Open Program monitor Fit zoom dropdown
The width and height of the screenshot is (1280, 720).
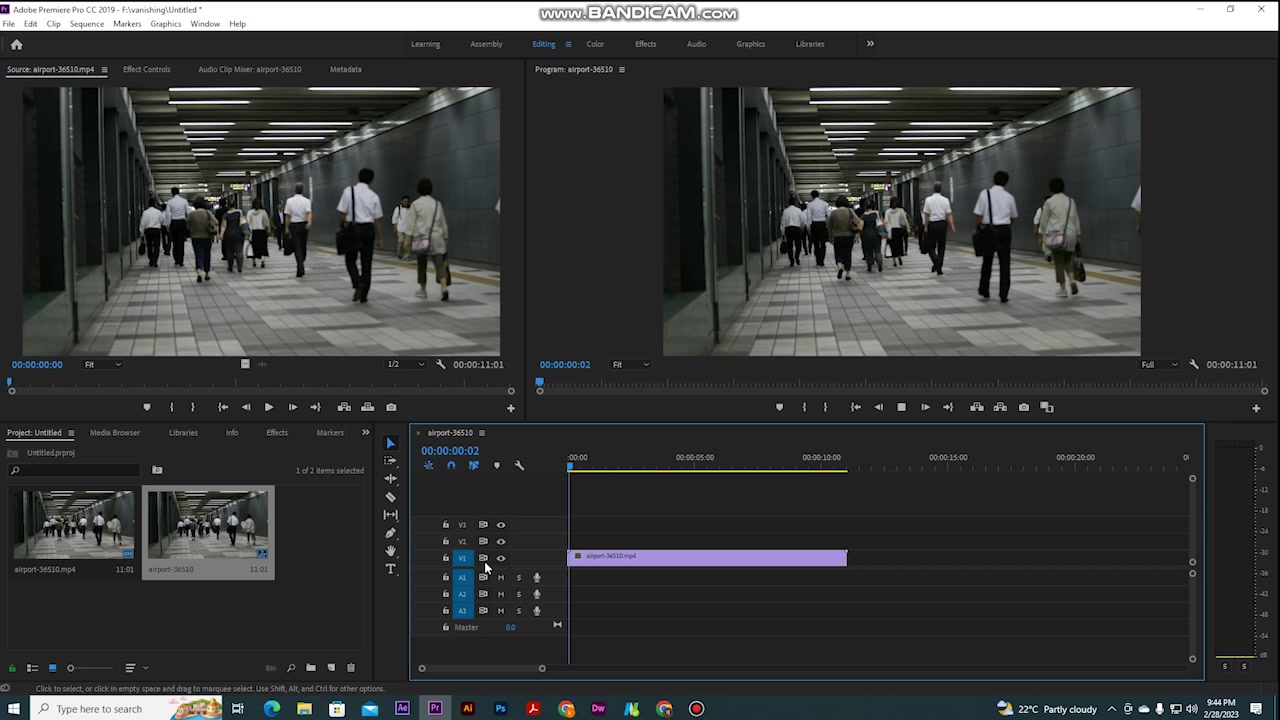(630, 365)
